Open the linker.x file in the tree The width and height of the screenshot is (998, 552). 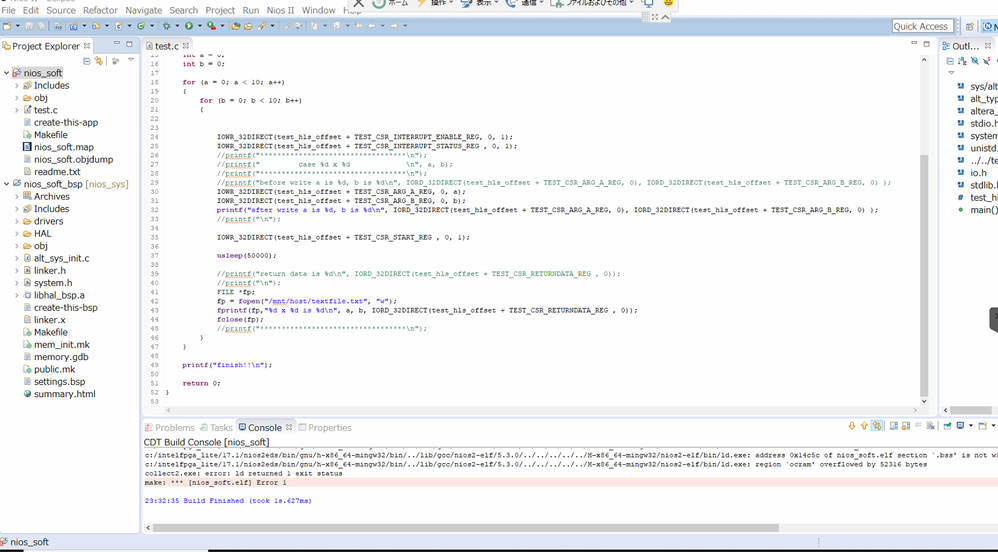pos(49,320)
